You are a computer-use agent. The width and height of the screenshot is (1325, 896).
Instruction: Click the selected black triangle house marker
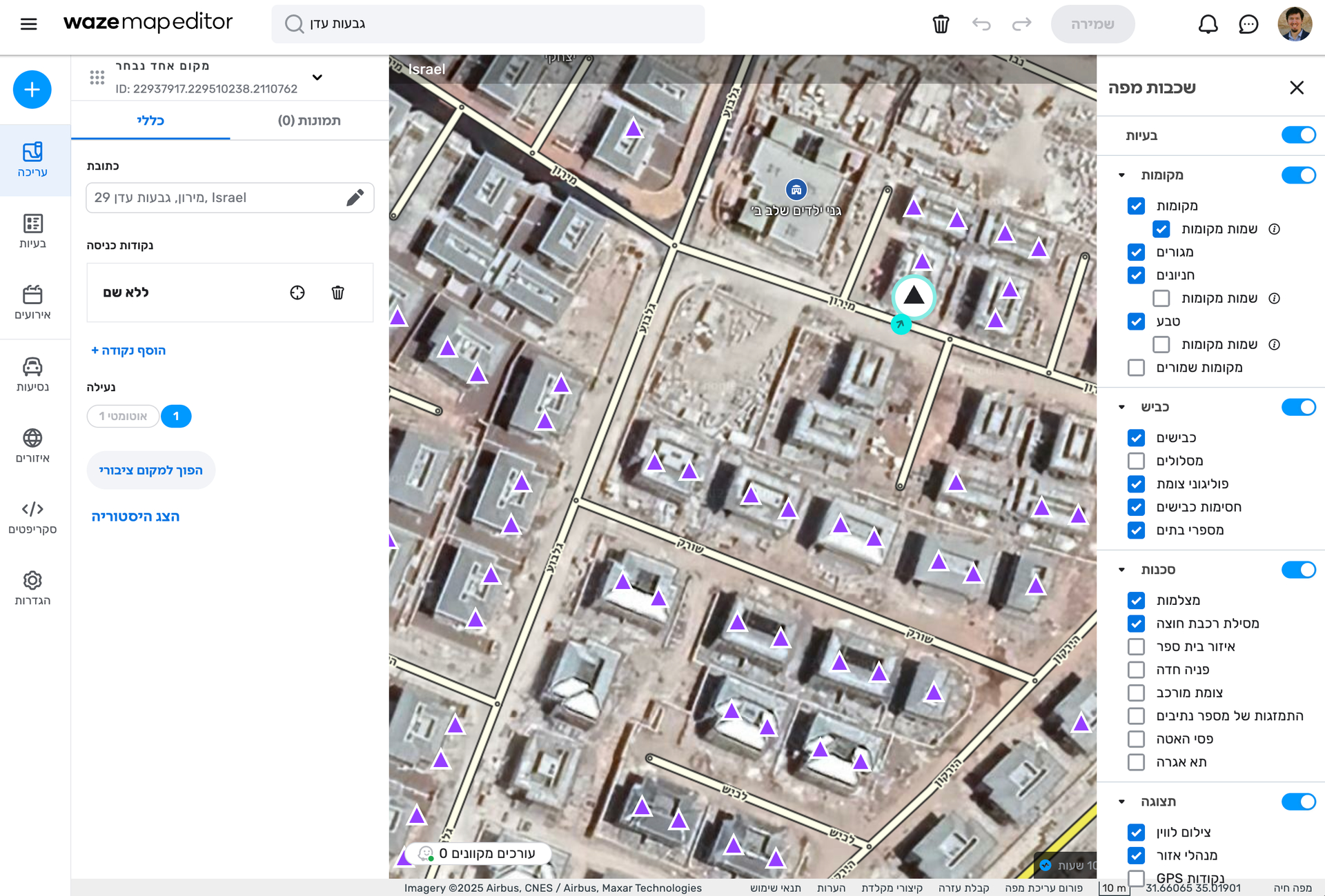pyautogui.click(x=914, y=297)
